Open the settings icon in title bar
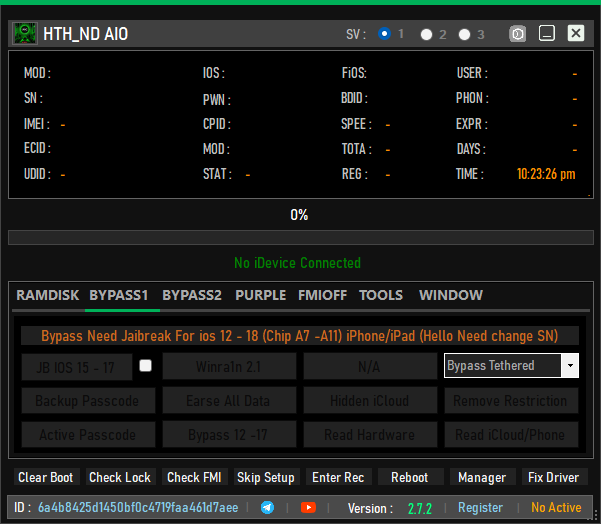The width and height of the screenshot is (601, 524). pos(518,34)
